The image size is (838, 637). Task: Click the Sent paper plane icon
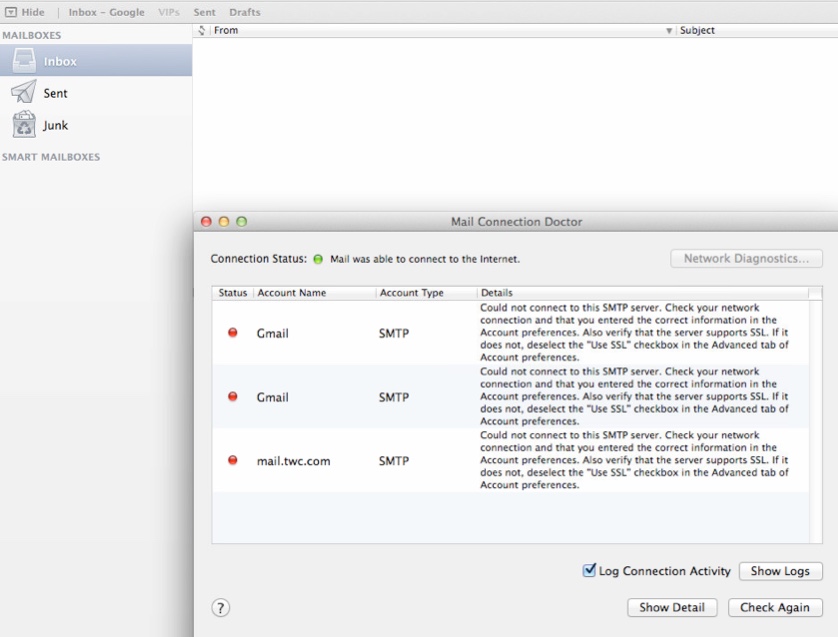pos(24,92)
